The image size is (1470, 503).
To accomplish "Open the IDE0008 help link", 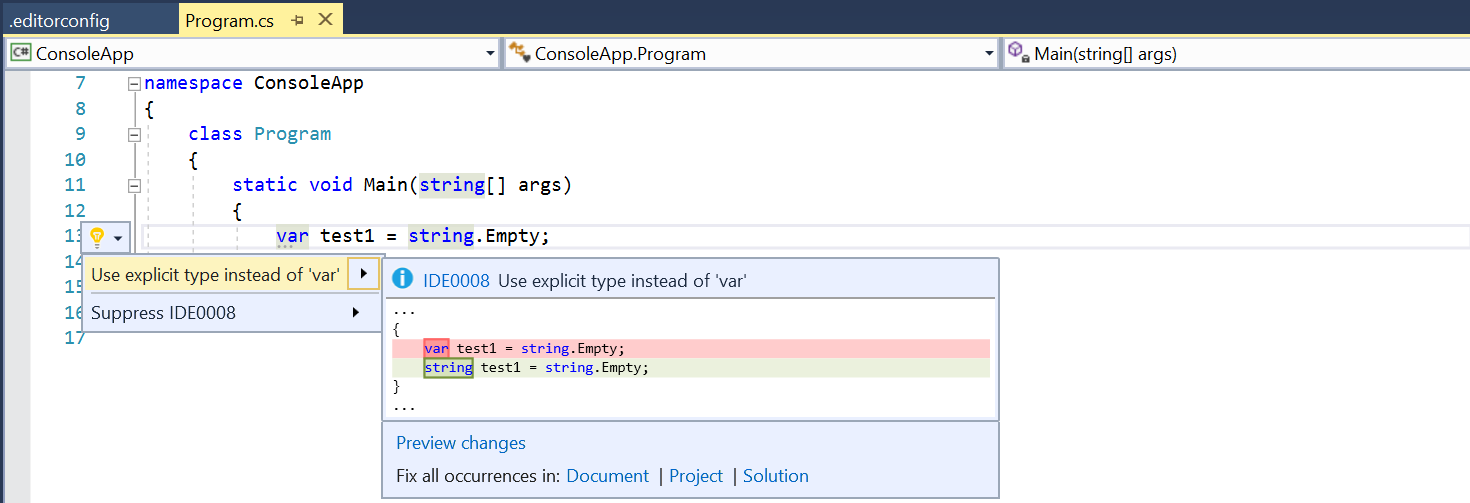I will point(456,281).
